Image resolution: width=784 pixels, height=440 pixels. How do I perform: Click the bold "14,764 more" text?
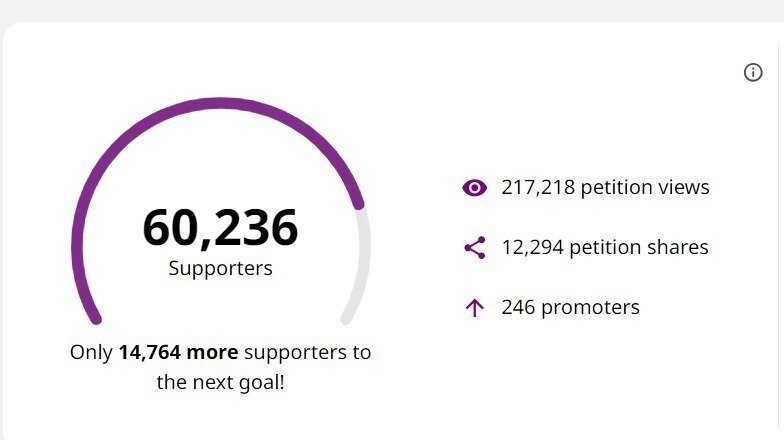pyautogui.click(x=178, y=352)
